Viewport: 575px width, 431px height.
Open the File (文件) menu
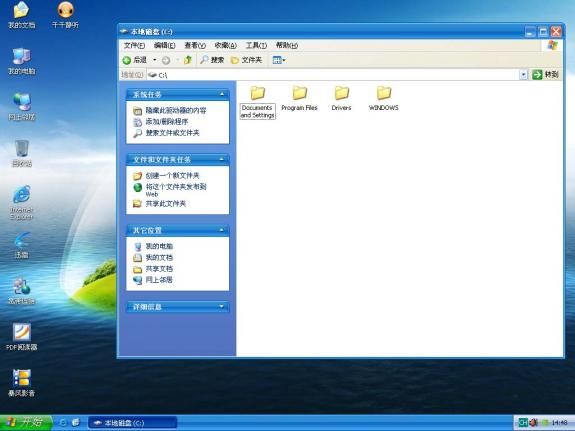(134, 45)
